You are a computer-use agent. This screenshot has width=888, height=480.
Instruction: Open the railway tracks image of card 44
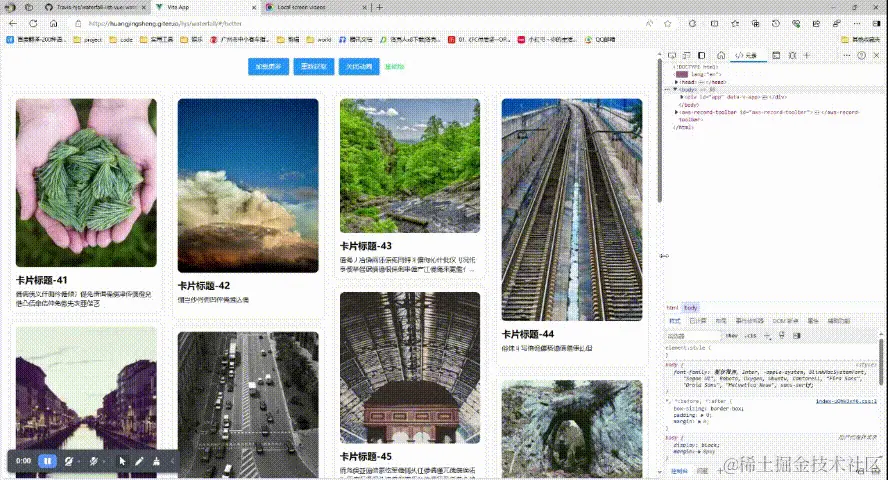[572, 210]
